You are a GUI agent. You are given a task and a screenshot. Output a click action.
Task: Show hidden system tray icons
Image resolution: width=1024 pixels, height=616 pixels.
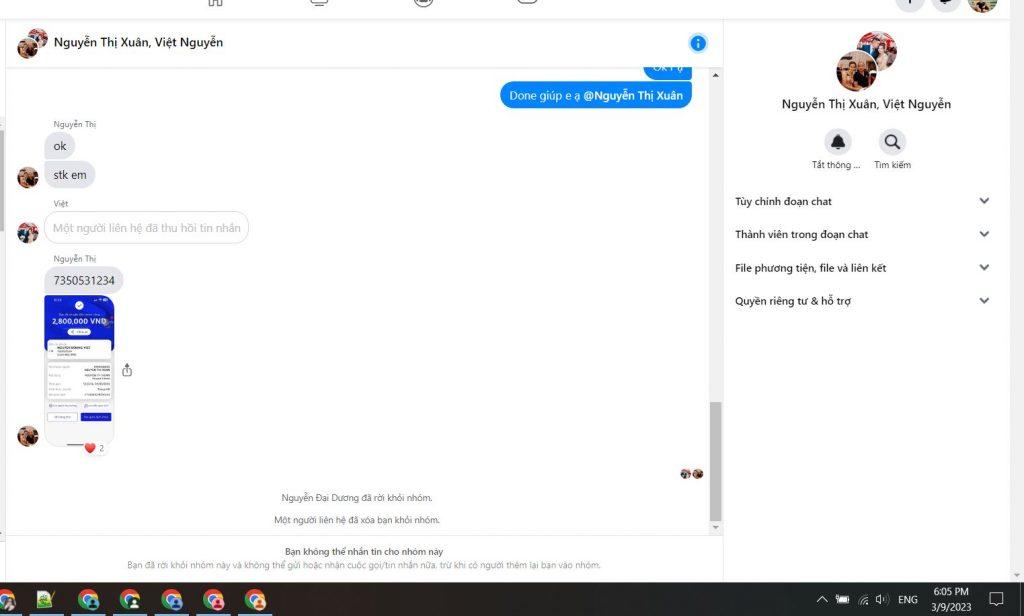click(x=822, y=599)
